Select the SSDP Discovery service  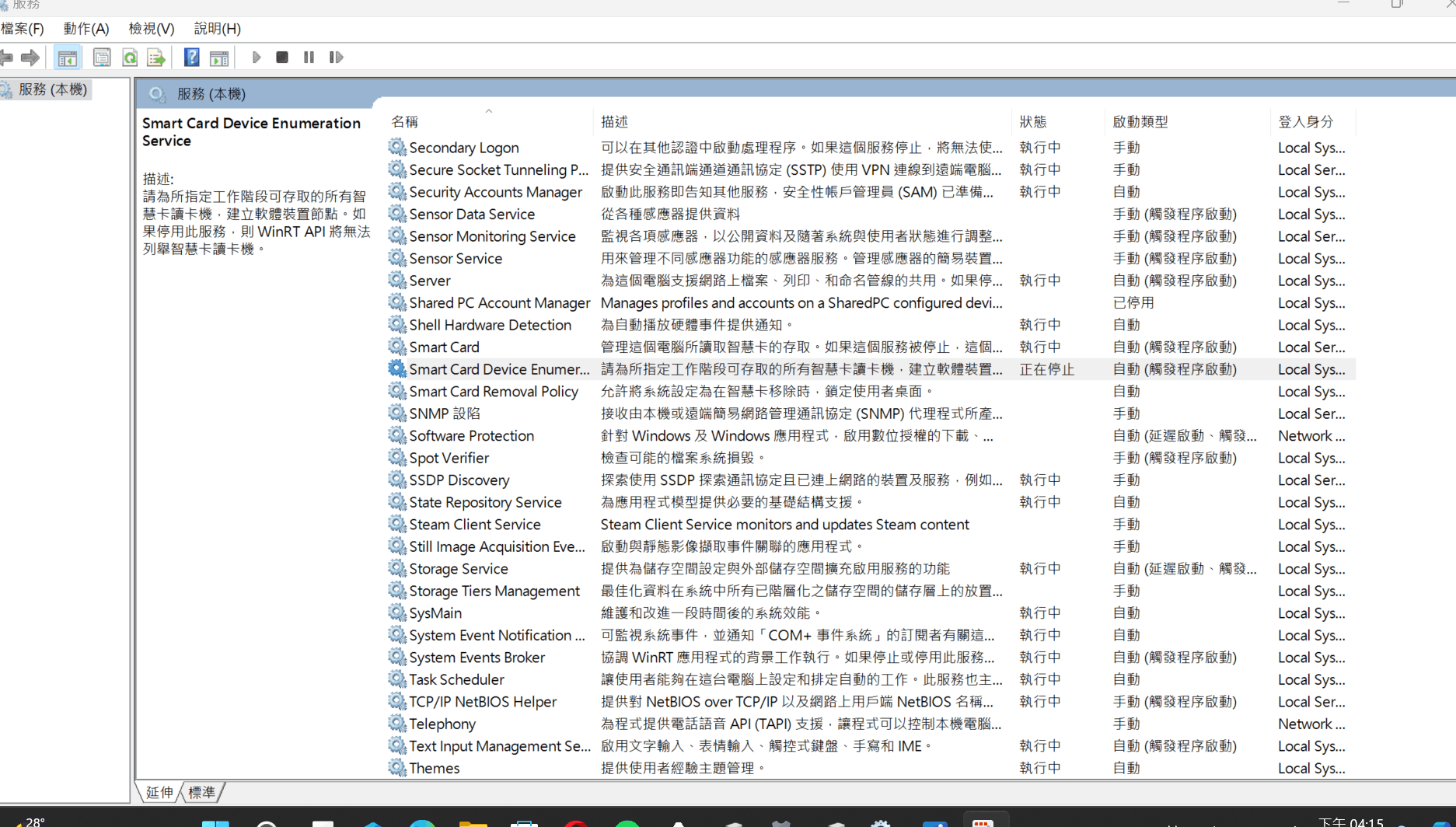pyautogui.click(x=459, y=480)
